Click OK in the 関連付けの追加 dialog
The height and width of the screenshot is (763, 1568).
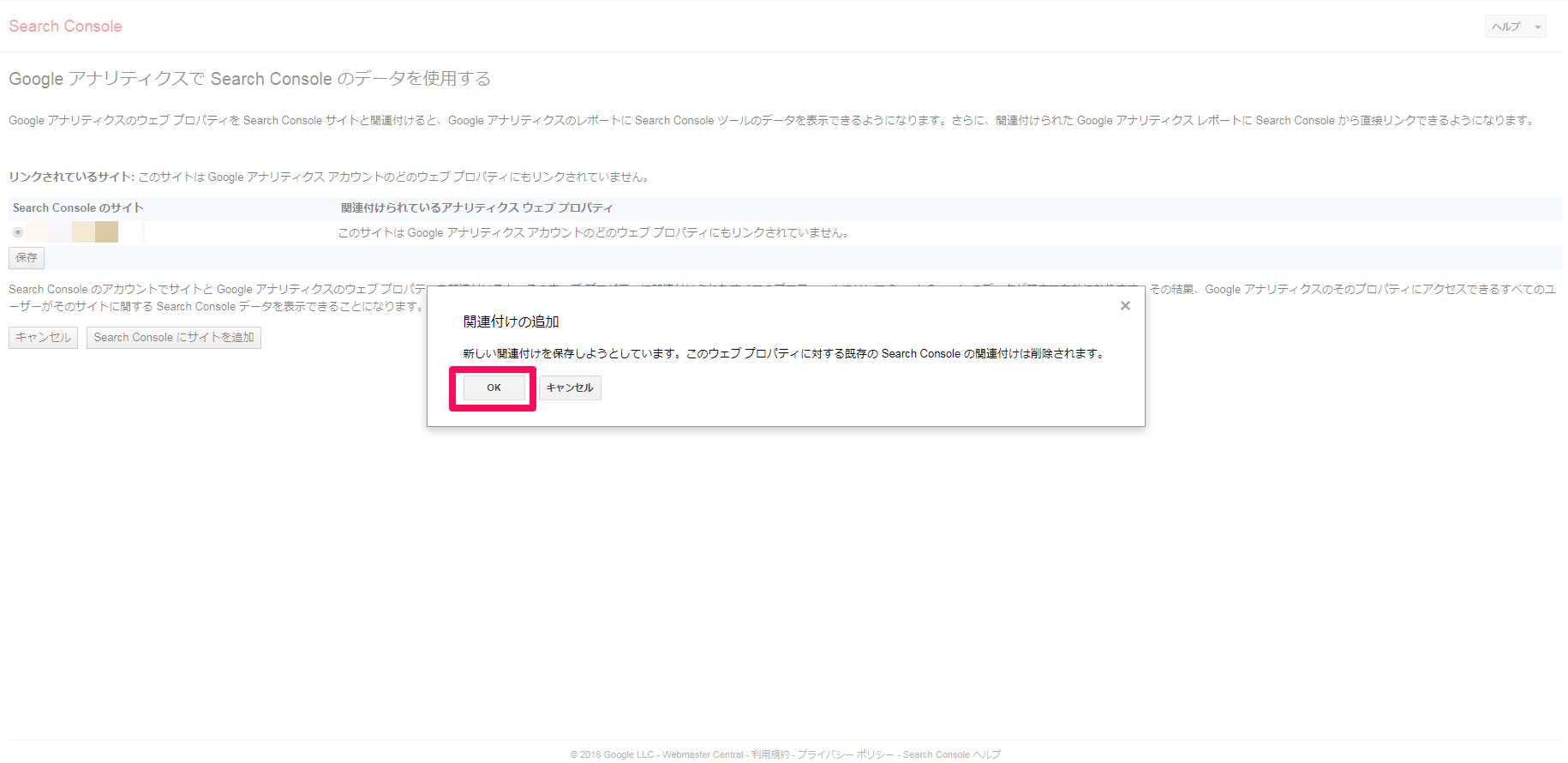tap(494, 388)
